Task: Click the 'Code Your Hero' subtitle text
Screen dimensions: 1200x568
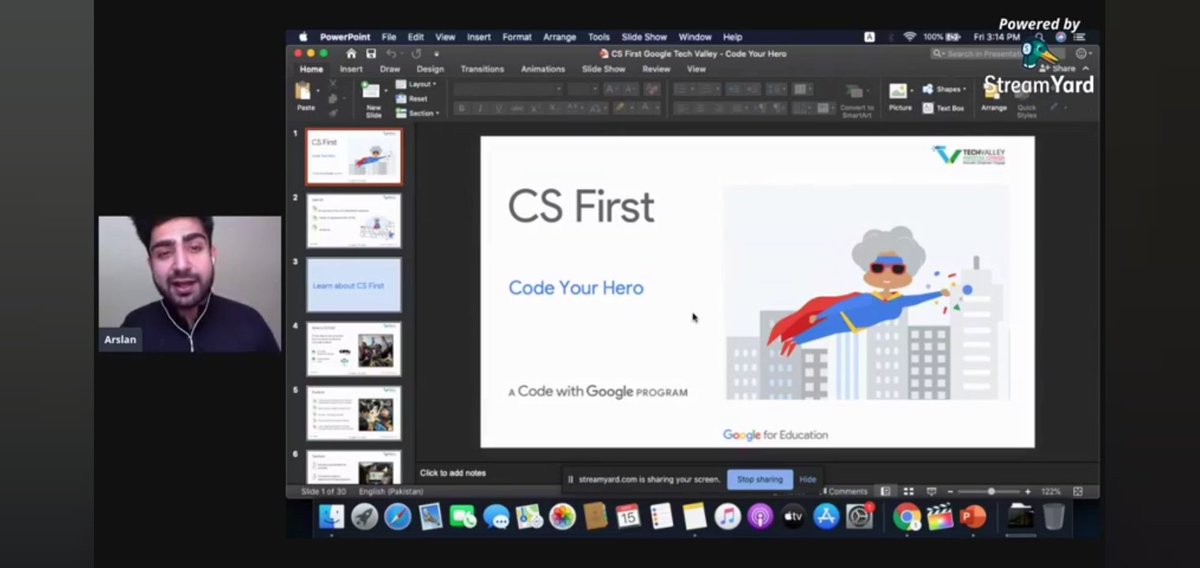Action: (x=576, y=288)
